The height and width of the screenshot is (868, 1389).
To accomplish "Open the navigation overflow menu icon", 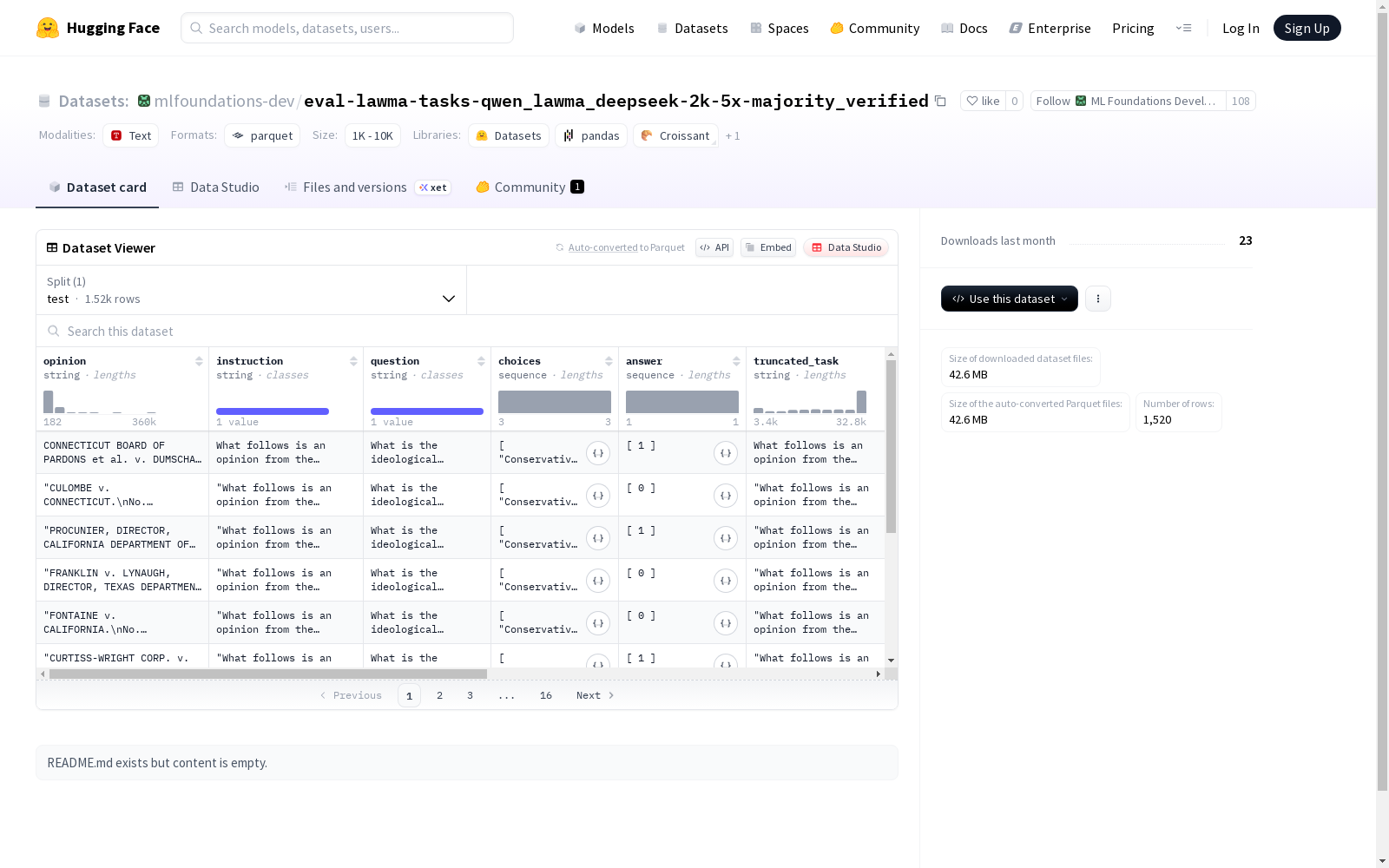I will [1183, 28].
